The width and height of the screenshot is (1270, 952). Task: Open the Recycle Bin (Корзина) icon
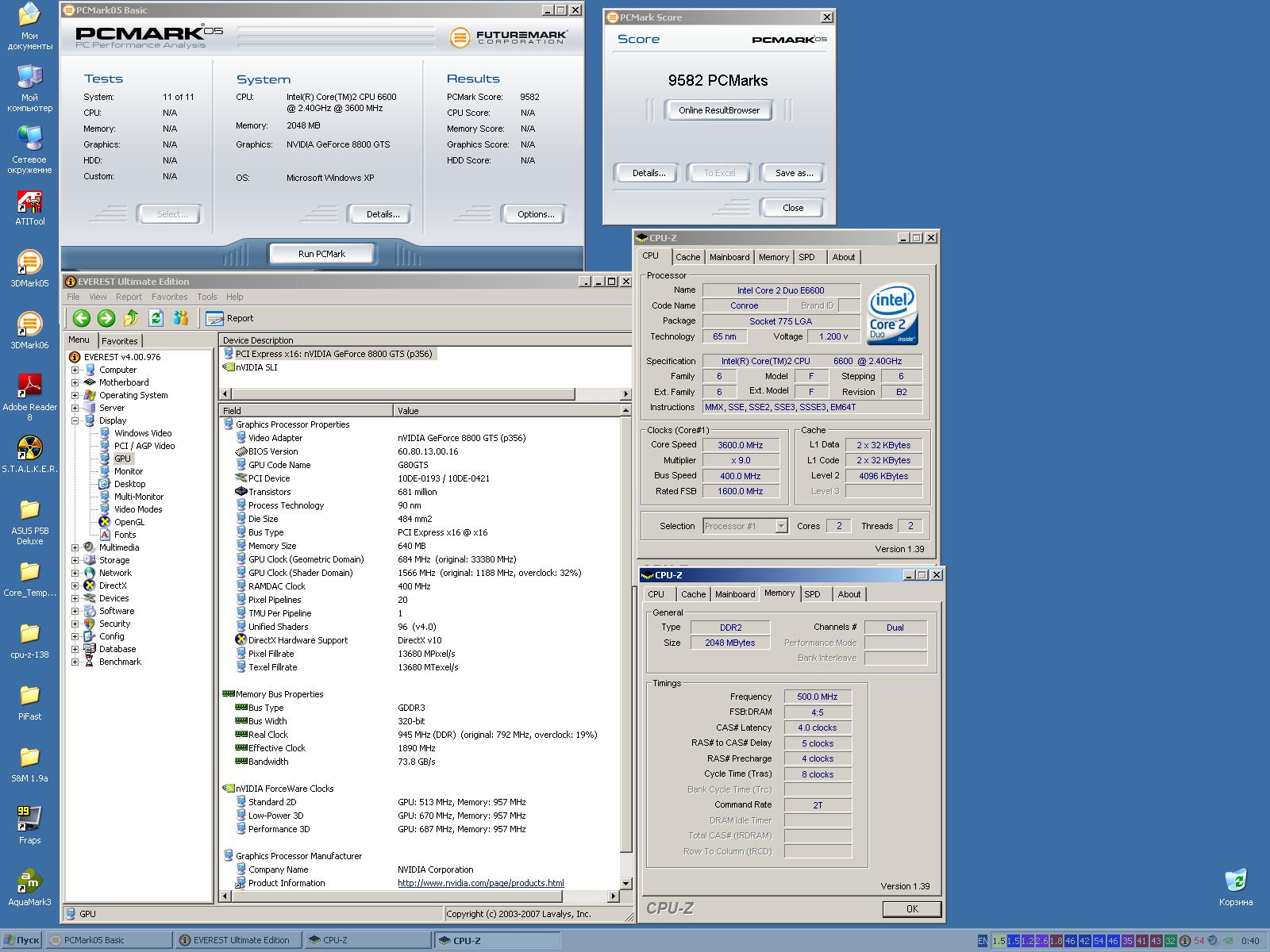[1236, 887]
